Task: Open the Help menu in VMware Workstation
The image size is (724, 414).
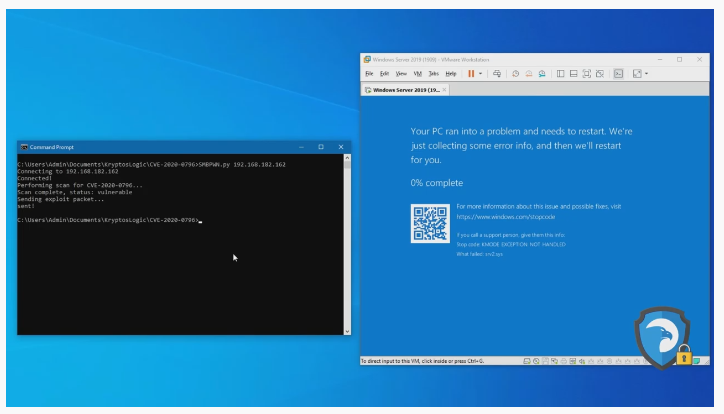Action: coord(451,74)
